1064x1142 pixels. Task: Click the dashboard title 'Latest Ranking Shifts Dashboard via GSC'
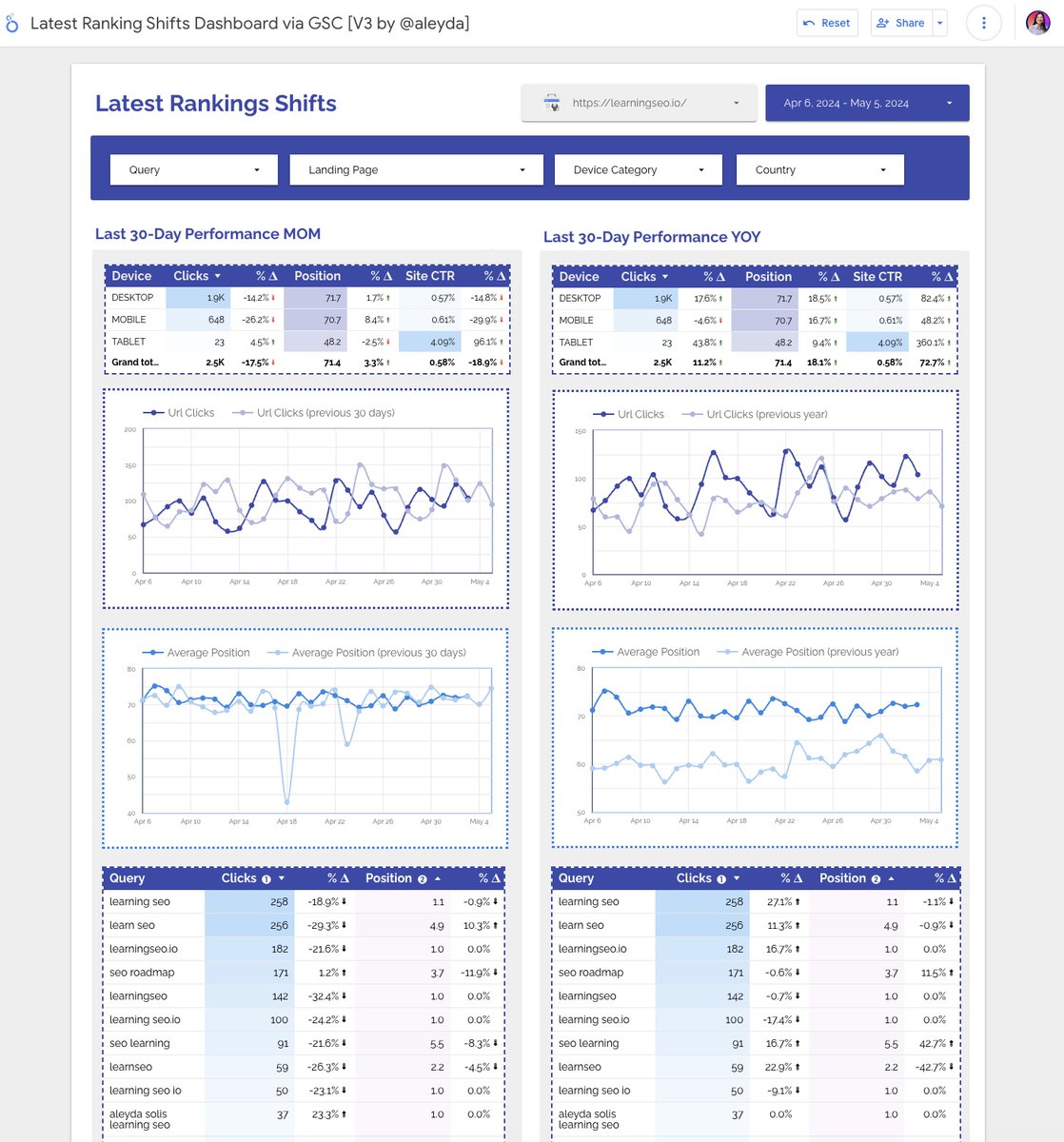pyautogui.click(x=250, y=23)
